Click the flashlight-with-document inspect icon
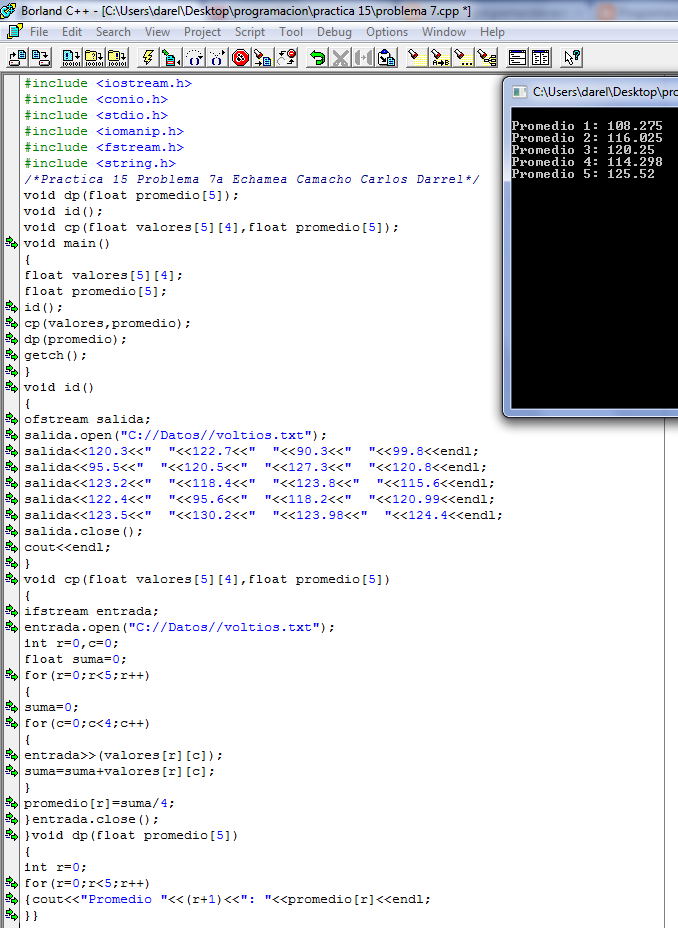678x928 pixels. [x=263, y=57]
